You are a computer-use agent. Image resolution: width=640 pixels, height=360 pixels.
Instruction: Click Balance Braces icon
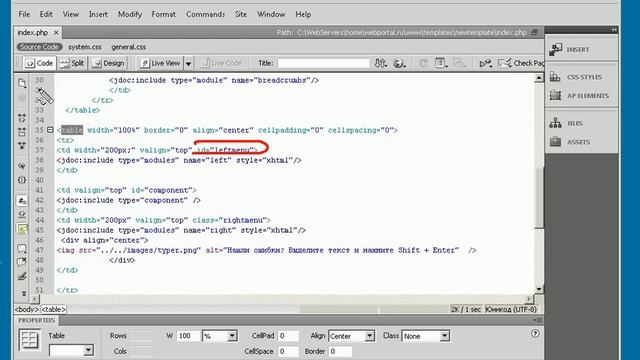click(22, 180)
